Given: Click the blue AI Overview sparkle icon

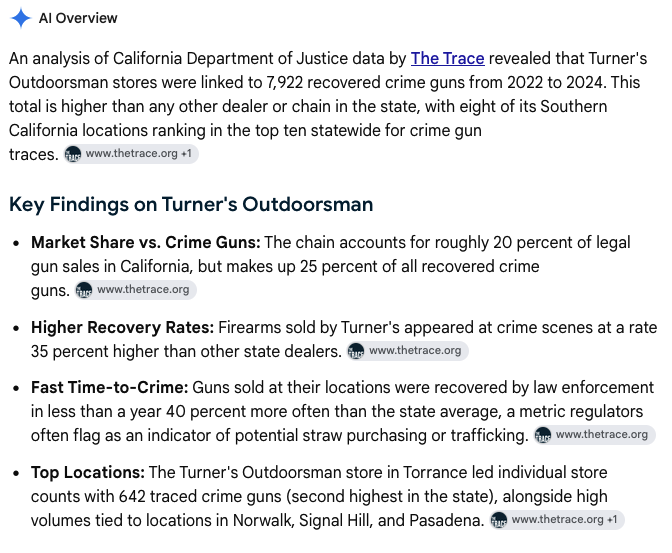Looking at the screenshot, I should point(21,18).
